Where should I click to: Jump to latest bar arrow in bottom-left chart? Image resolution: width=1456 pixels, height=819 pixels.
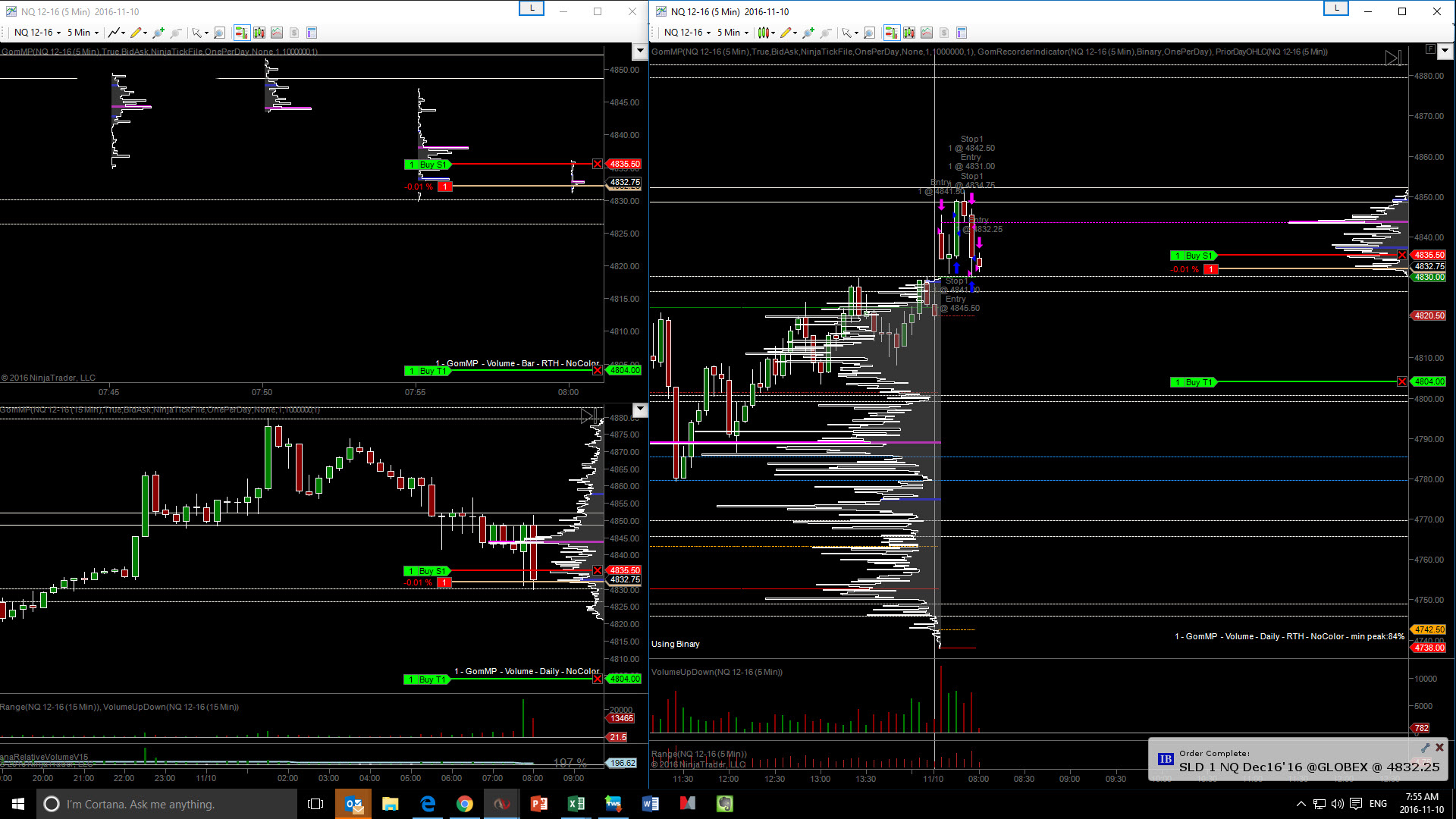point(588,416)
